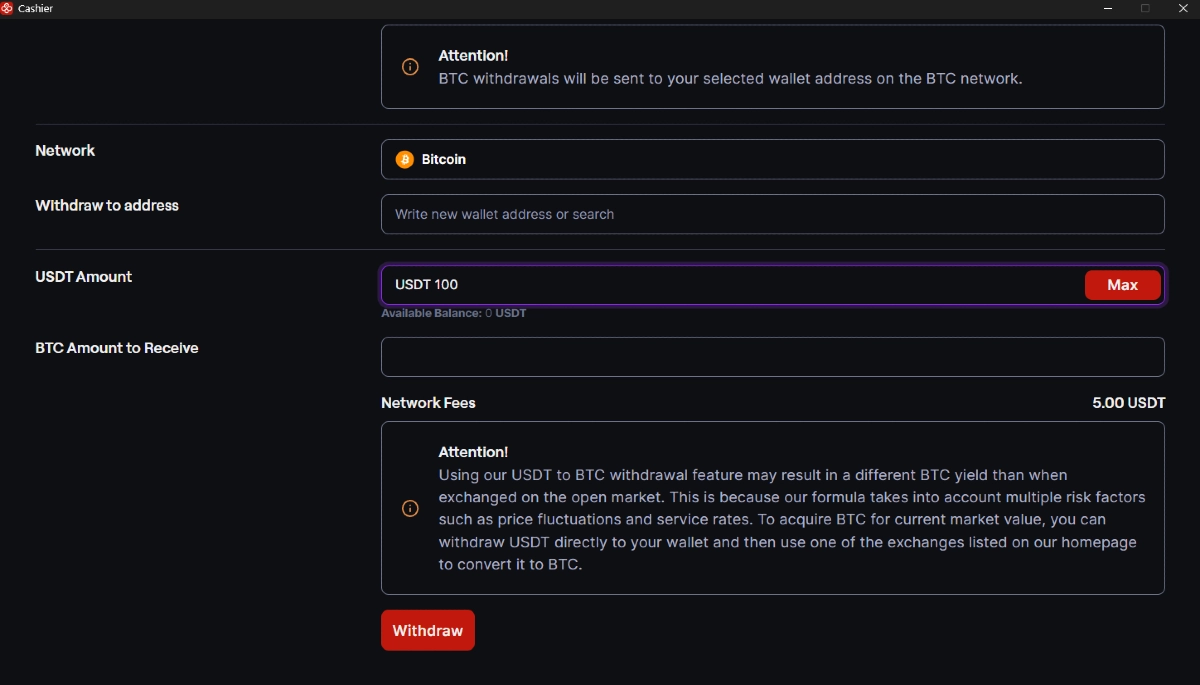
Task: Click the Network Fees label
Action: 428,403
